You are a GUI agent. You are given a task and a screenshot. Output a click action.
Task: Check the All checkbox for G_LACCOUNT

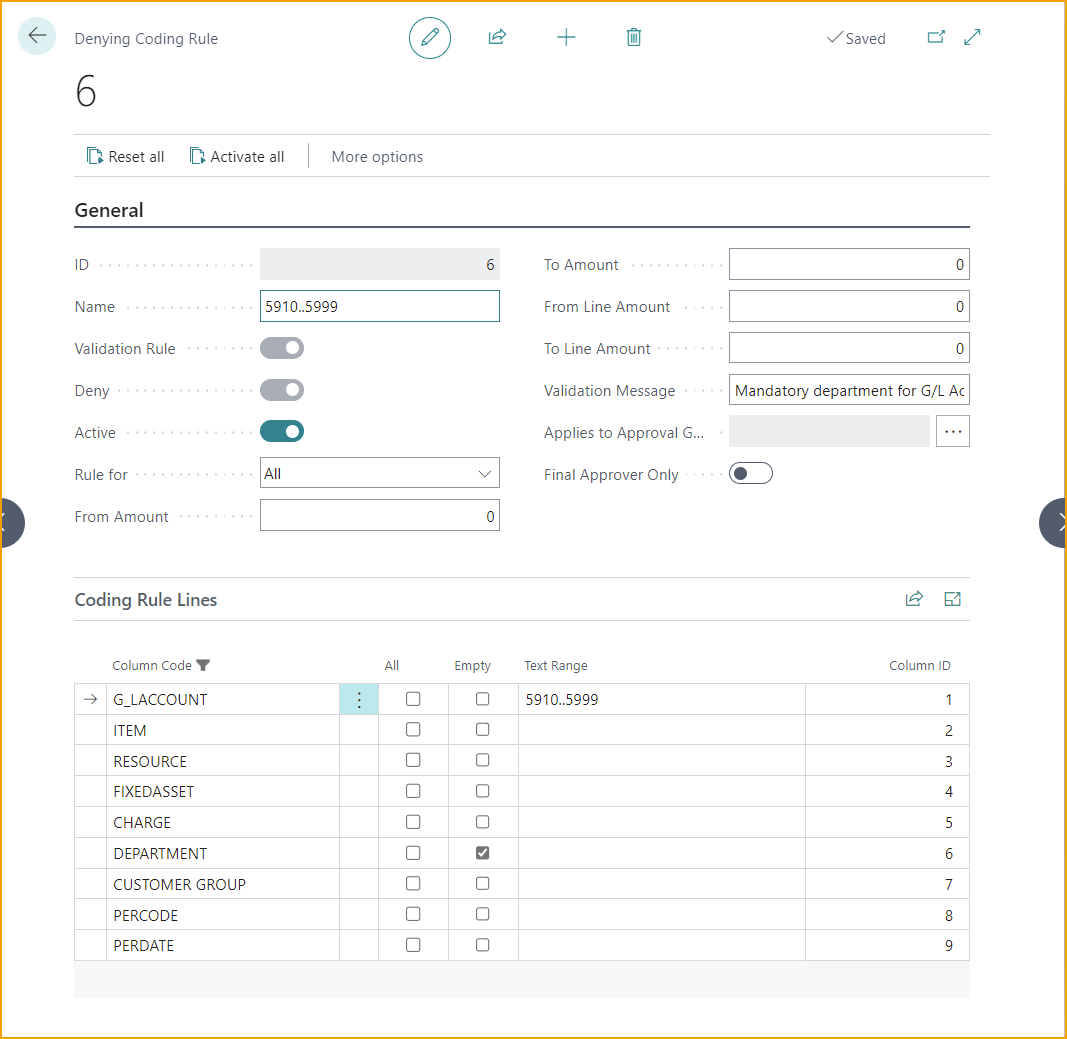click(413, 699)
